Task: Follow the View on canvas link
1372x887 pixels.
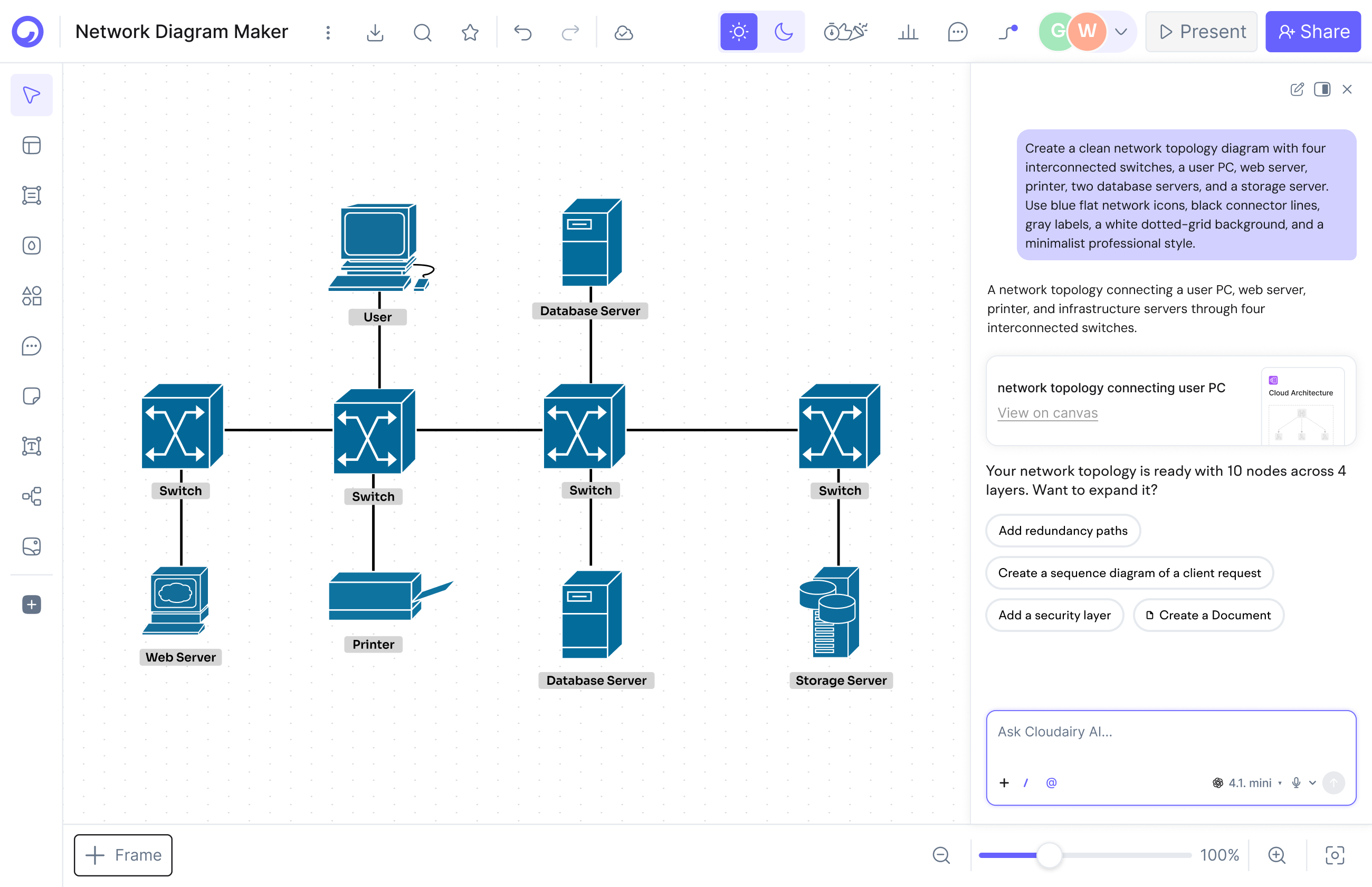Action: (x=1047, y=413)
